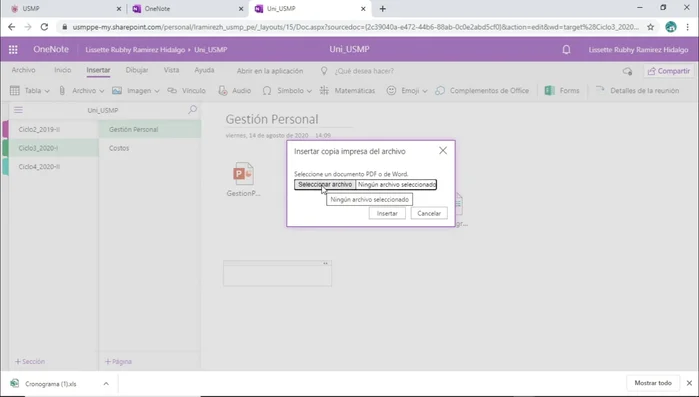Click the Seleccionar archivo button
699x397 pixels.
[x=325, y=184]
